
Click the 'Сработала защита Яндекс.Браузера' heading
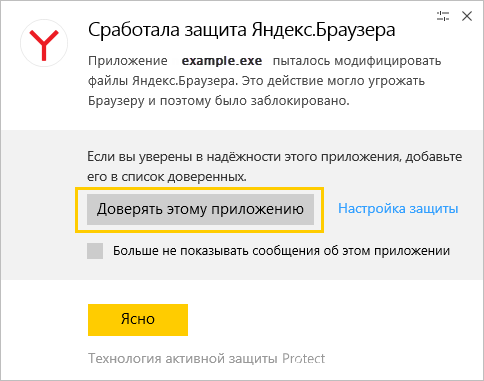(242, 30)
